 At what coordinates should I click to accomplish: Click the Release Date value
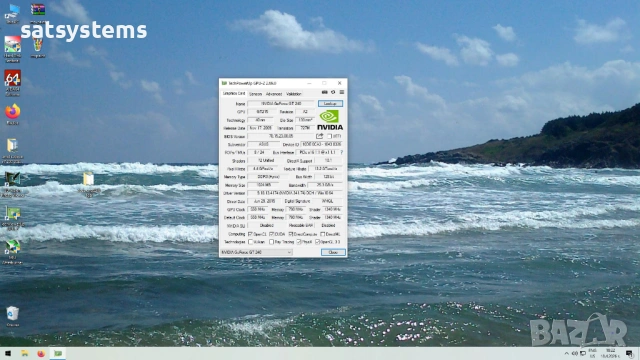point(260,128)
